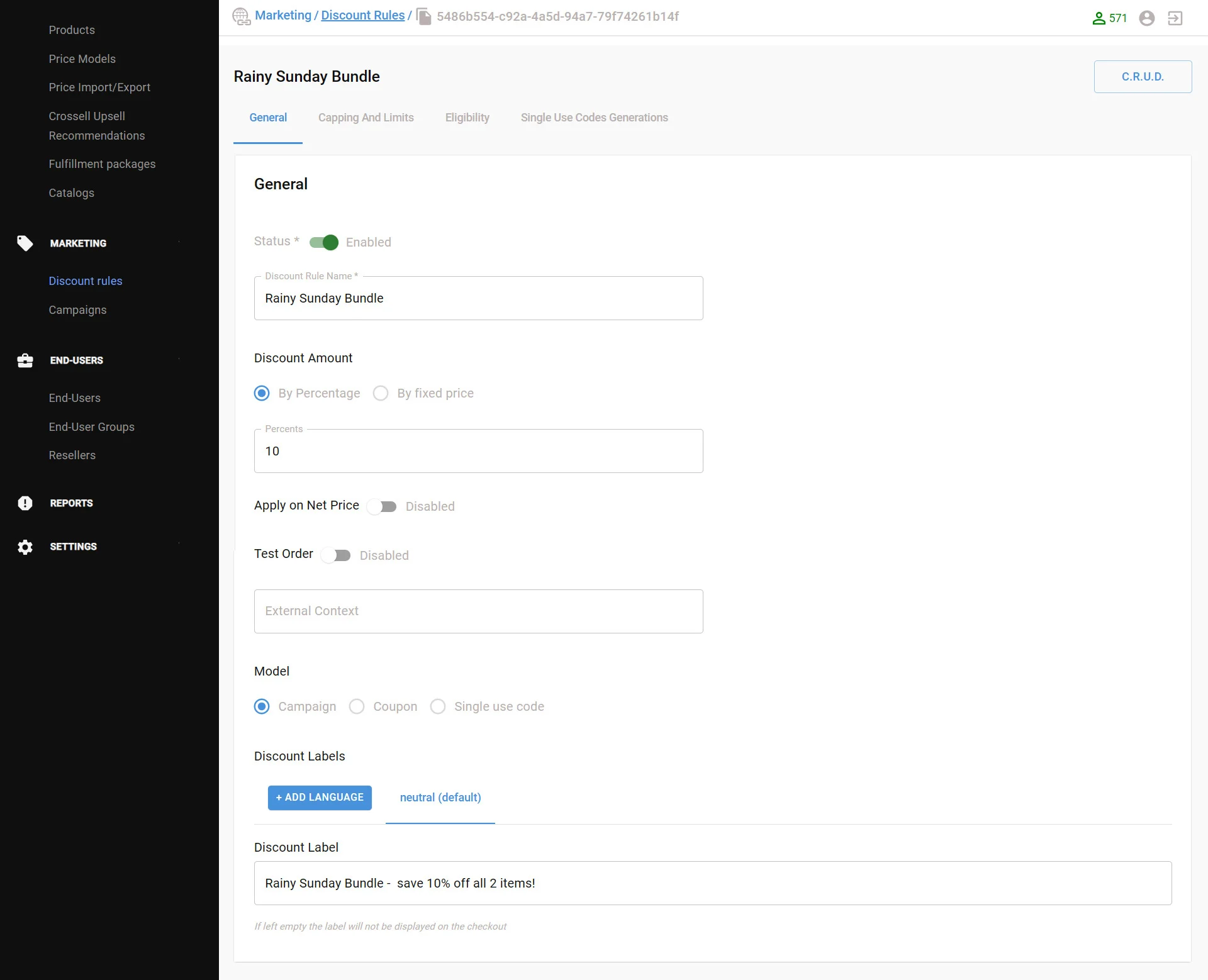
Task: Click the logout exit icon
Action: [x=1175, y=18]
